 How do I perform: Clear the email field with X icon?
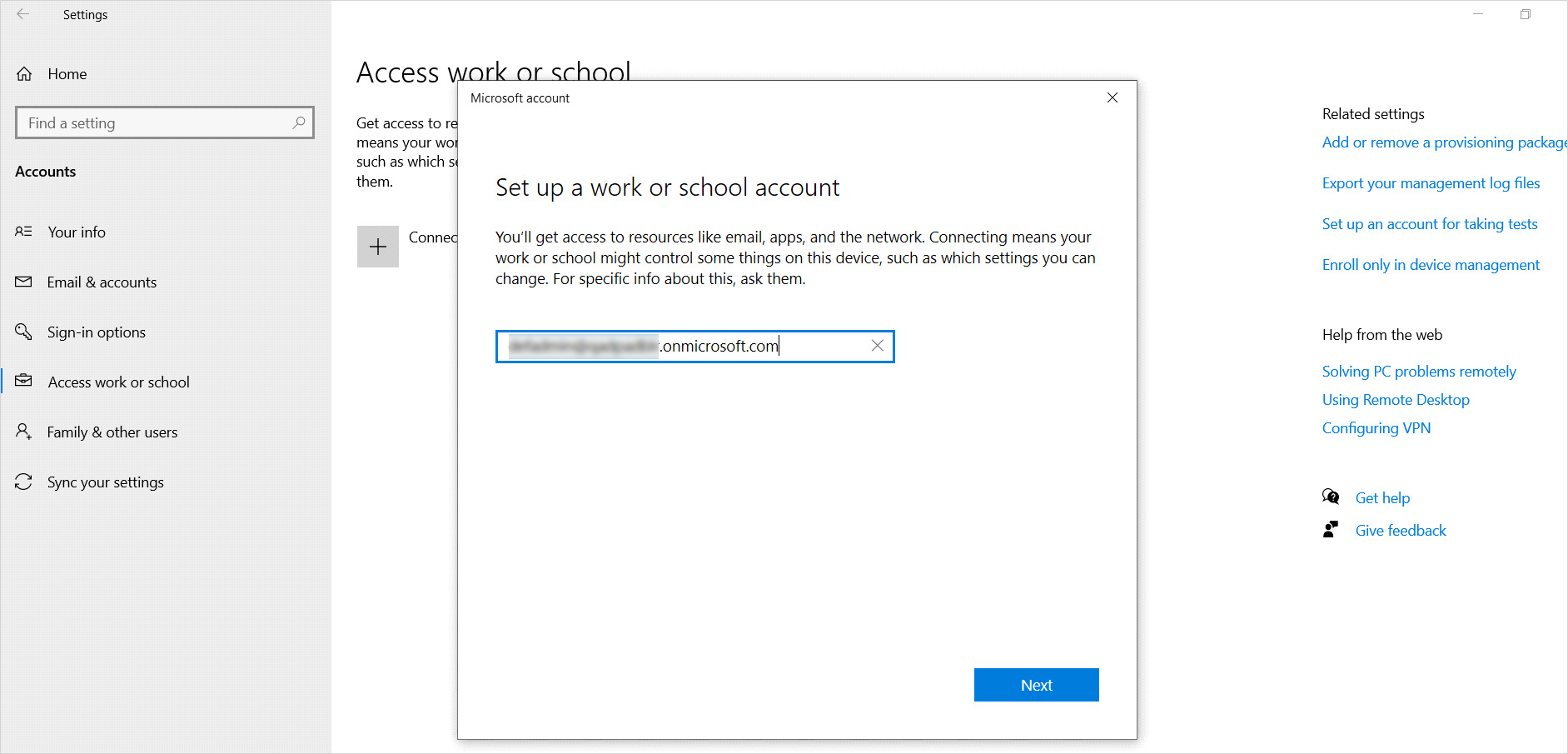[877, 346]
